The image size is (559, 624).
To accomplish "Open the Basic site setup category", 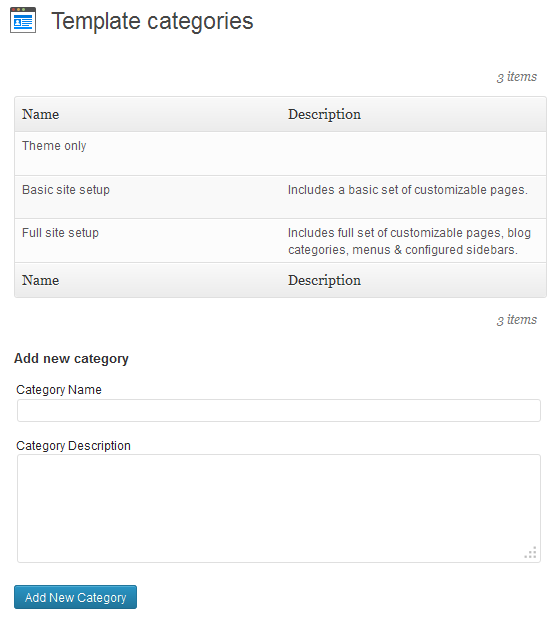I will 66,190.
